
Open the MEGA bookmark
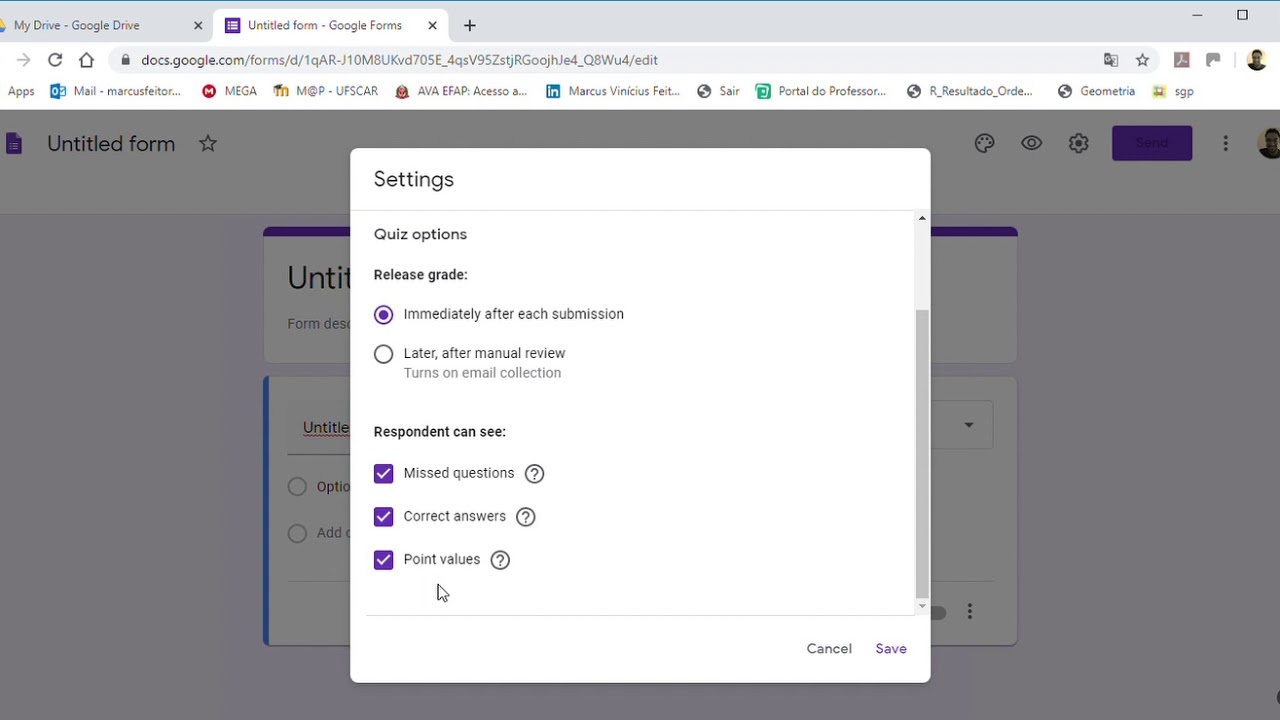(230, 91)
